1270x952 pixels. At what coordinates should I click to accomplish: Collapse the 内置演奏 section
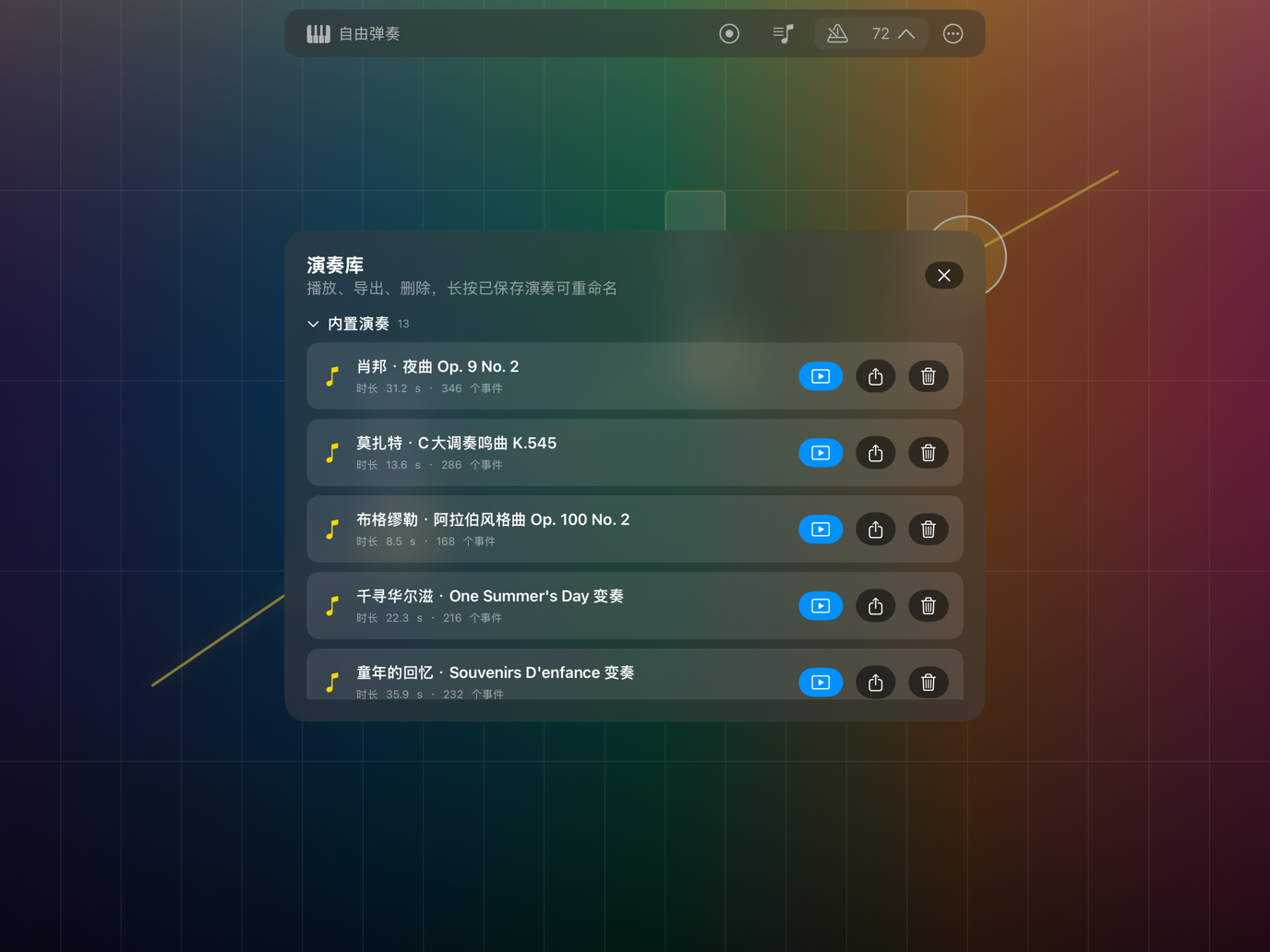[314, 324]
